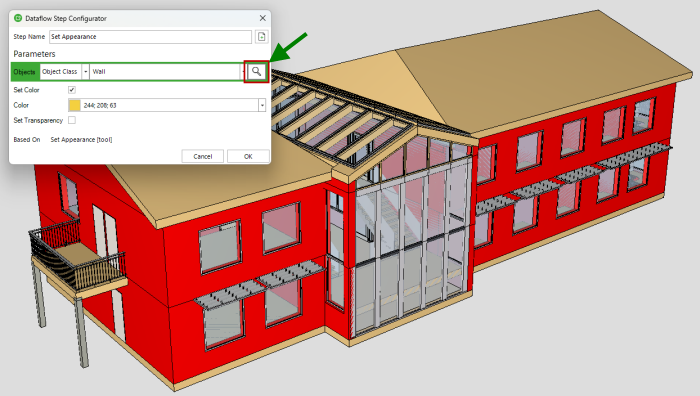Click the Step Name input field
The image size is (700, 396).
pos(150,37)
